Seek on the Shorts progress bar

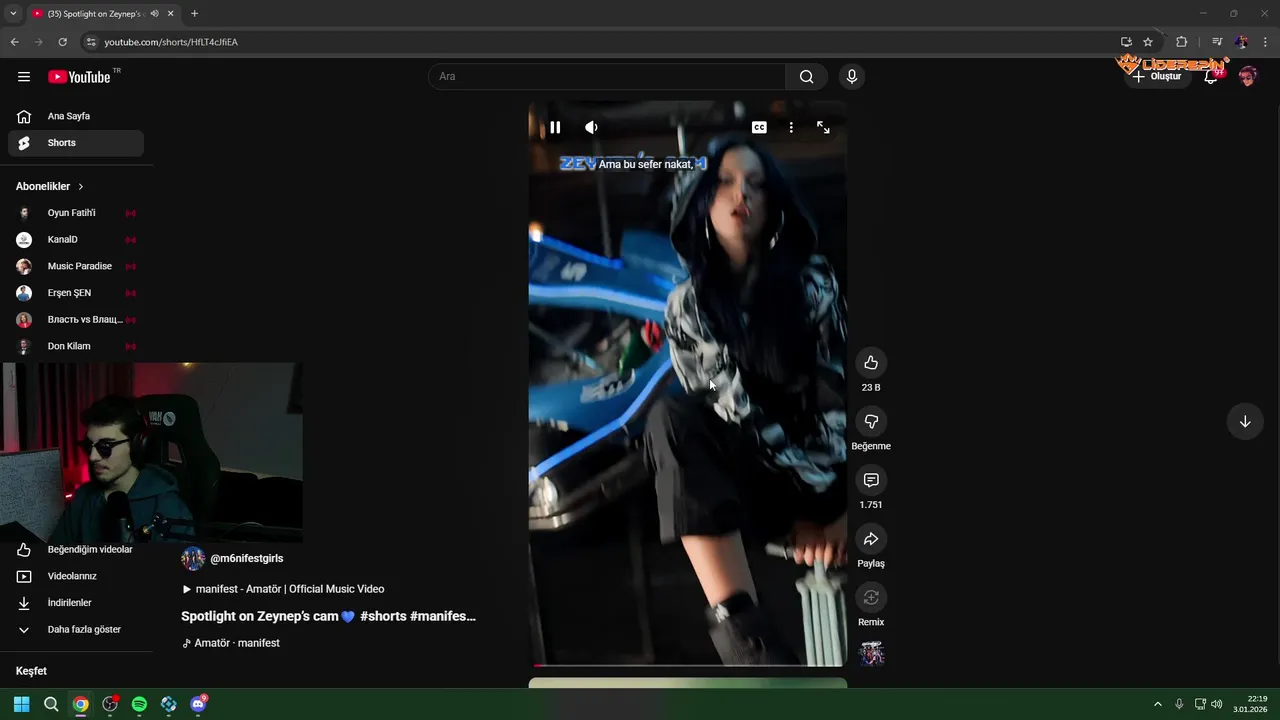point(688,664)
